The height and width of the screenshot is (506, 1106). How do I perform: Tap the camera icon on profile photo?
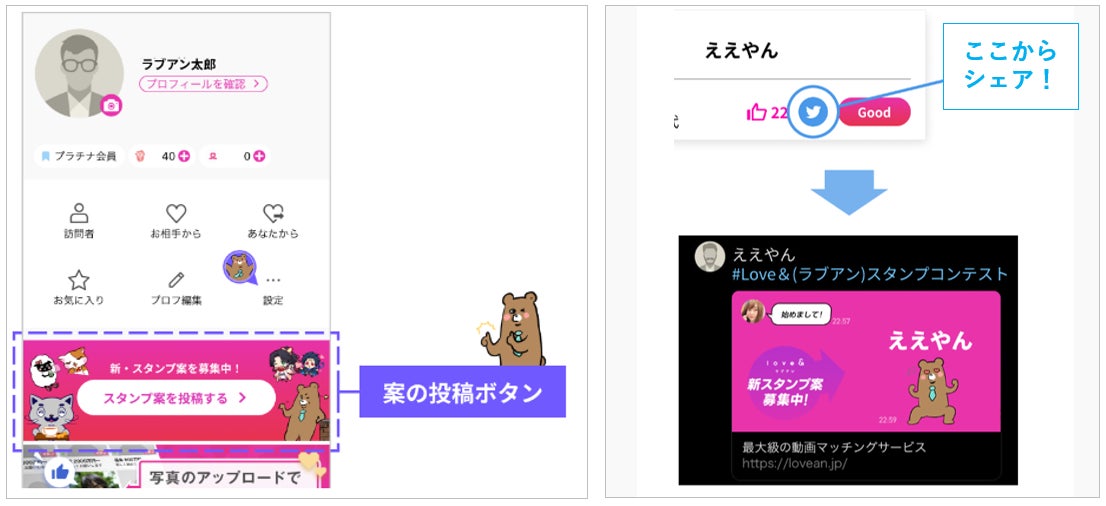coord(111,106)
